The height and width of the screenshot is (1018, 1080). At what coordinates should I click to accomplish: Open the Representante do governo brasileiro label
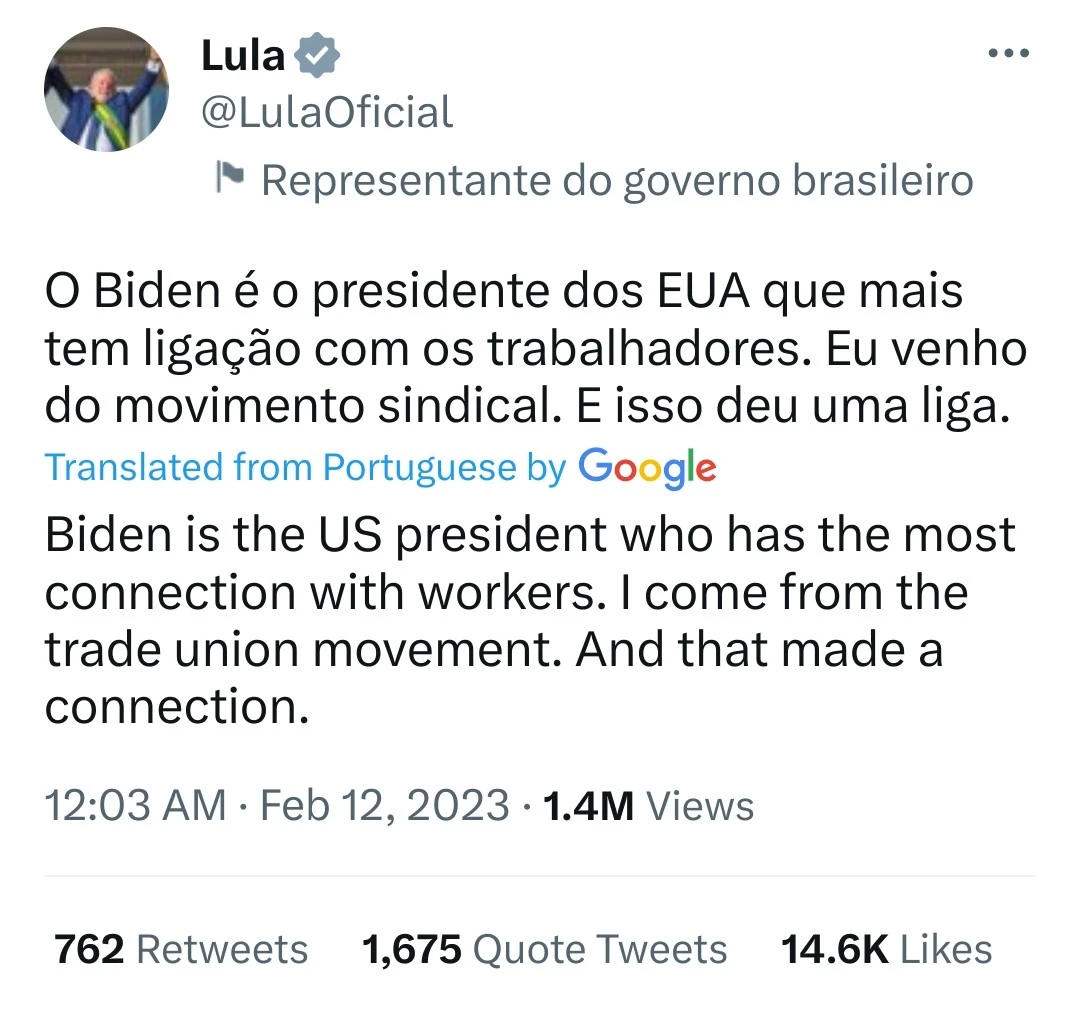tap(617, 180)
